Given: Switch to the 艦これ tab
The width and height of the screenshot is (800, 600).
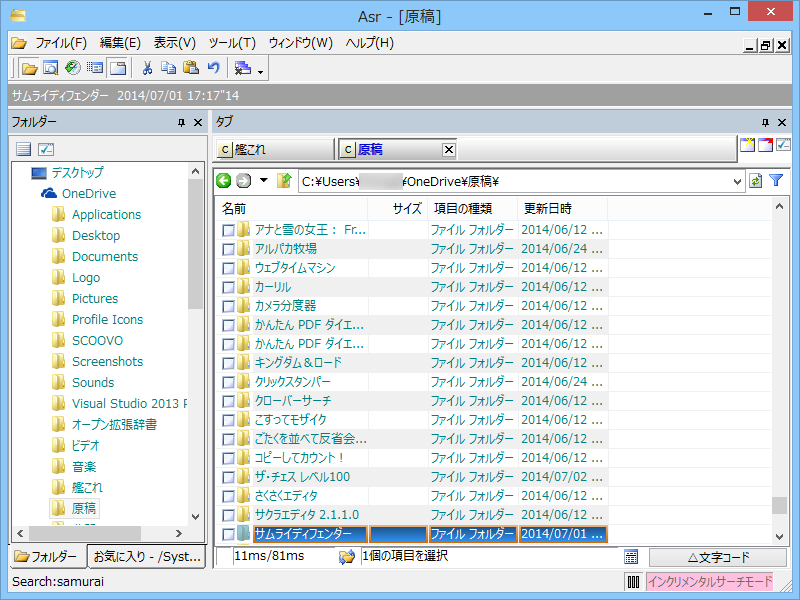Looking at the screenshot, I should pyautogui.click(x=274, y=149).
